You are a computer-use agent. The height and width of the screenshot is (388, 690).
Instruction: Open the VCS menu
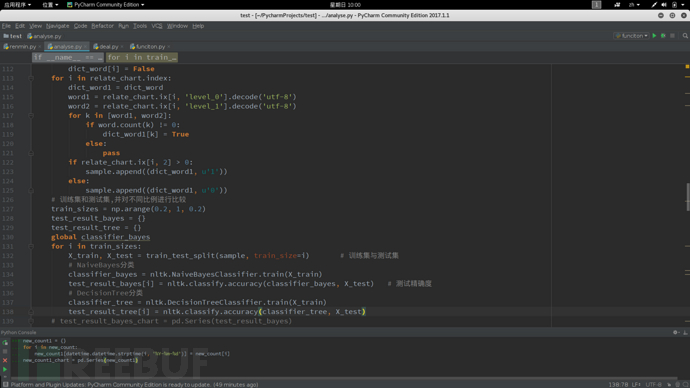[x=157, y=26]
